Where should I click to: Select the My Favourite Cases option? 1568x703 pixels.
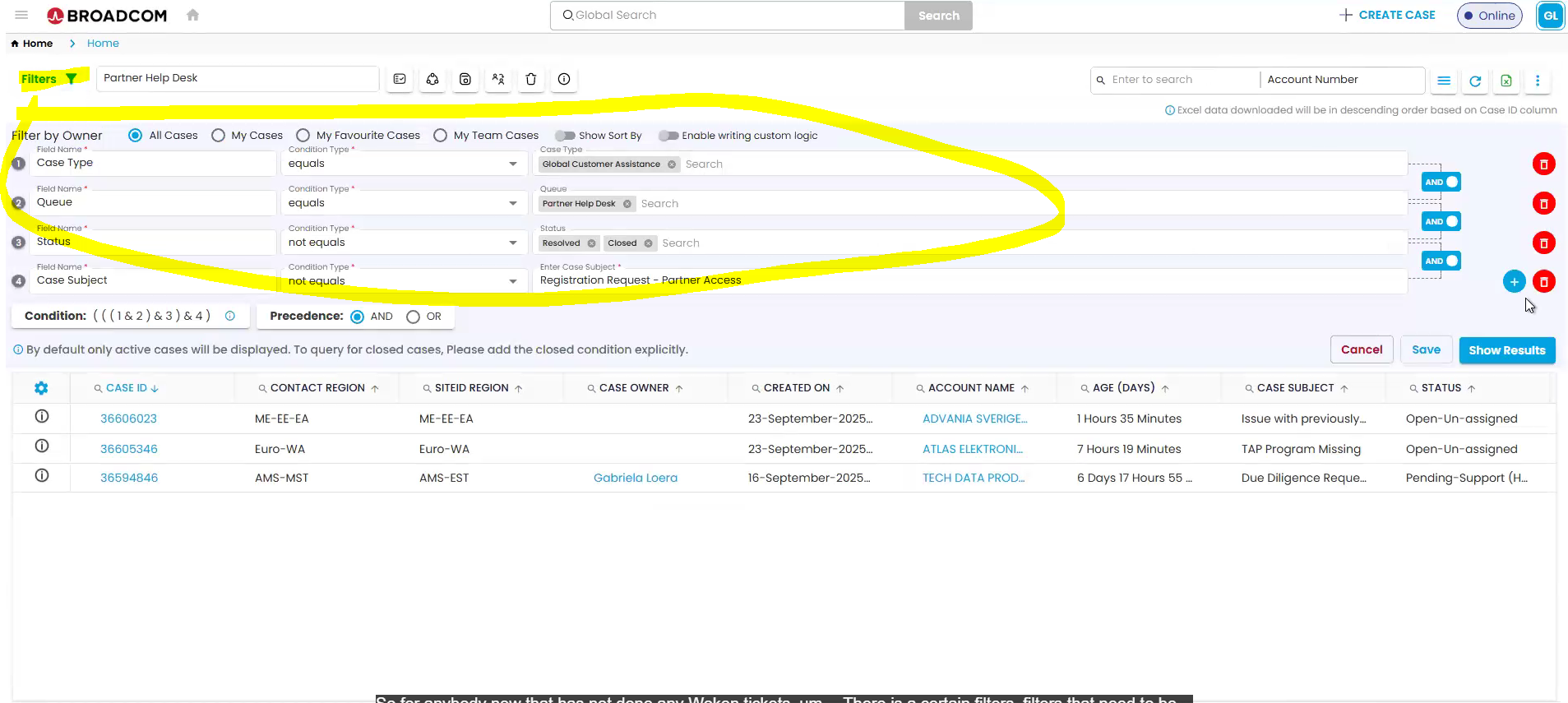point(303,136)
